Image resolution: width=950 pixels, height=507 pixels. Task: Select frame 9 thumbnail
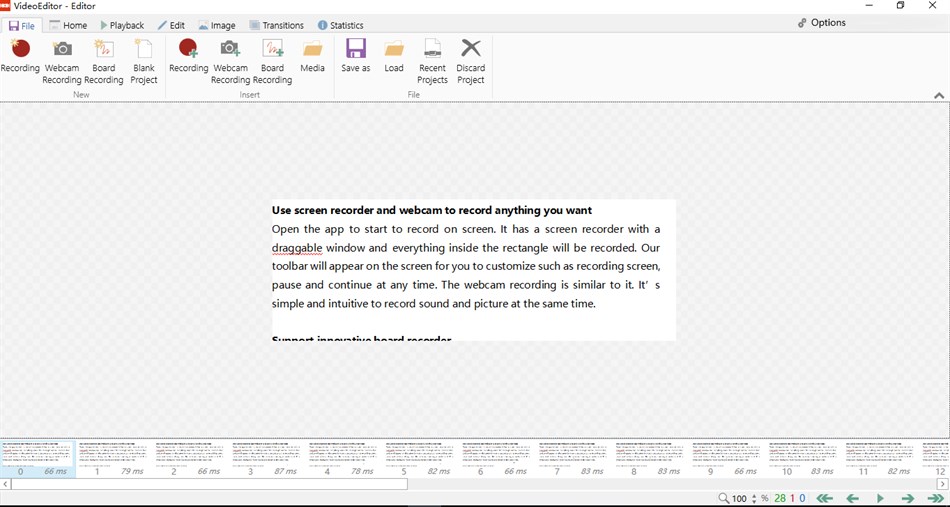(728, 459)
